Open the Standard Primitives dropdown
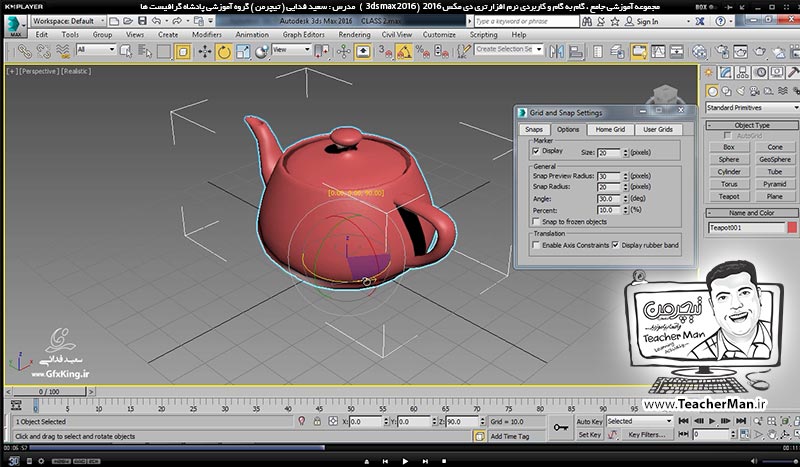This screenshot has height=467, width=800. (753, 108)
